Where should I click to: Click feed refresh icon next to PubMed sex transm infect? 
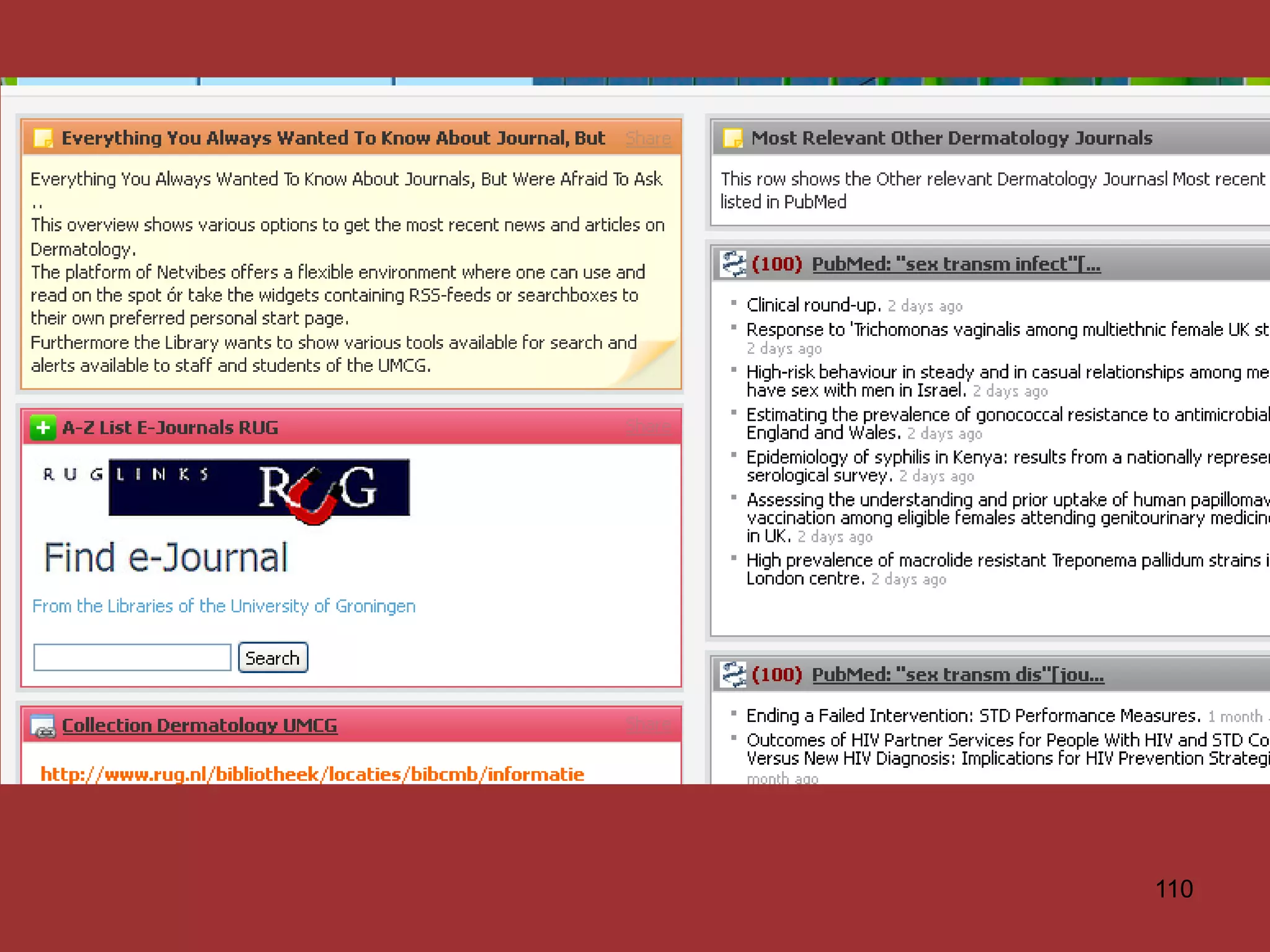pyautogui.click(x=733, y=264)
